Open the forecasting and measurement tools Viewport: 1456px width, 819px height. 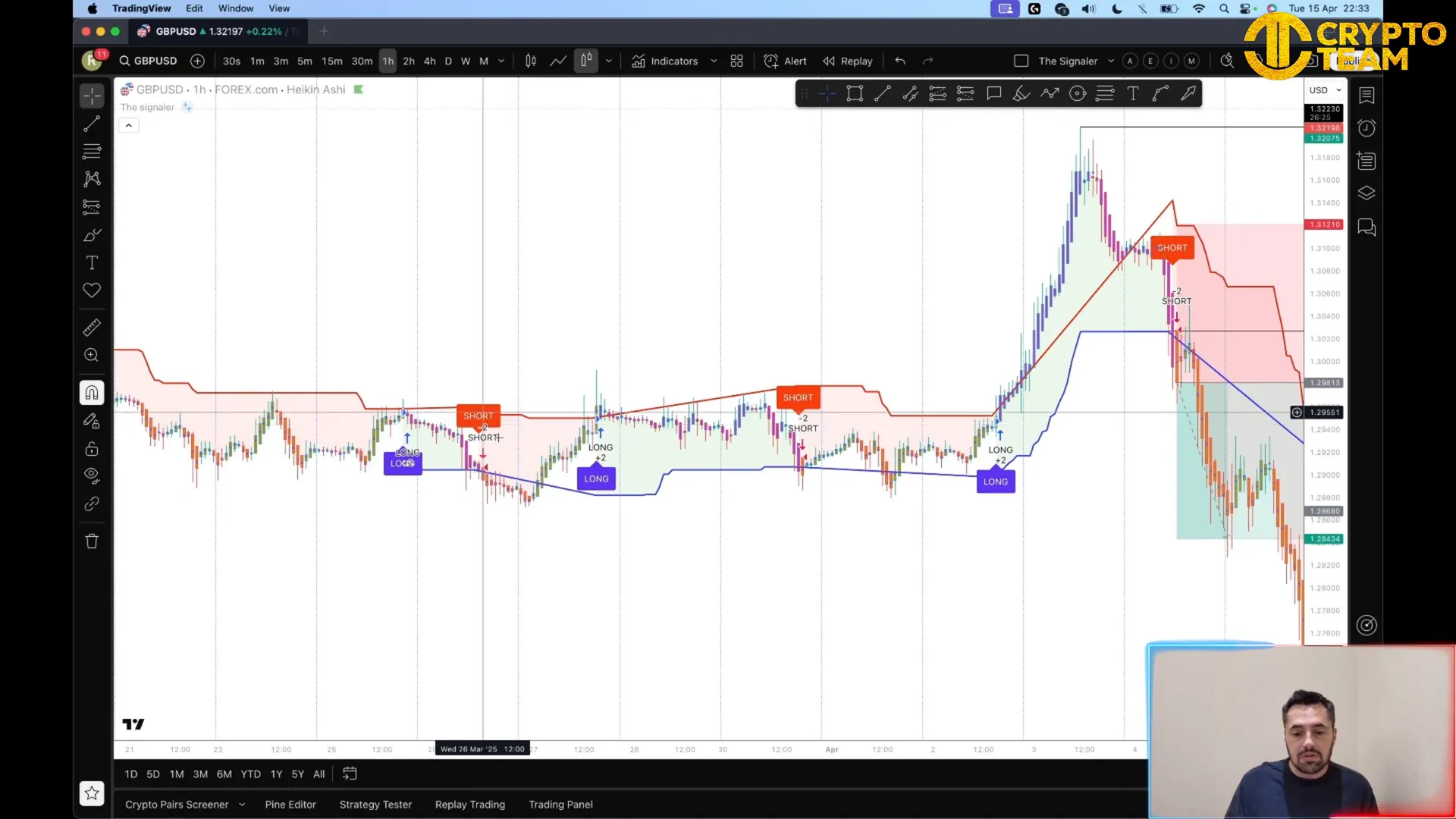pyautogui.click(x=92, y=206)
